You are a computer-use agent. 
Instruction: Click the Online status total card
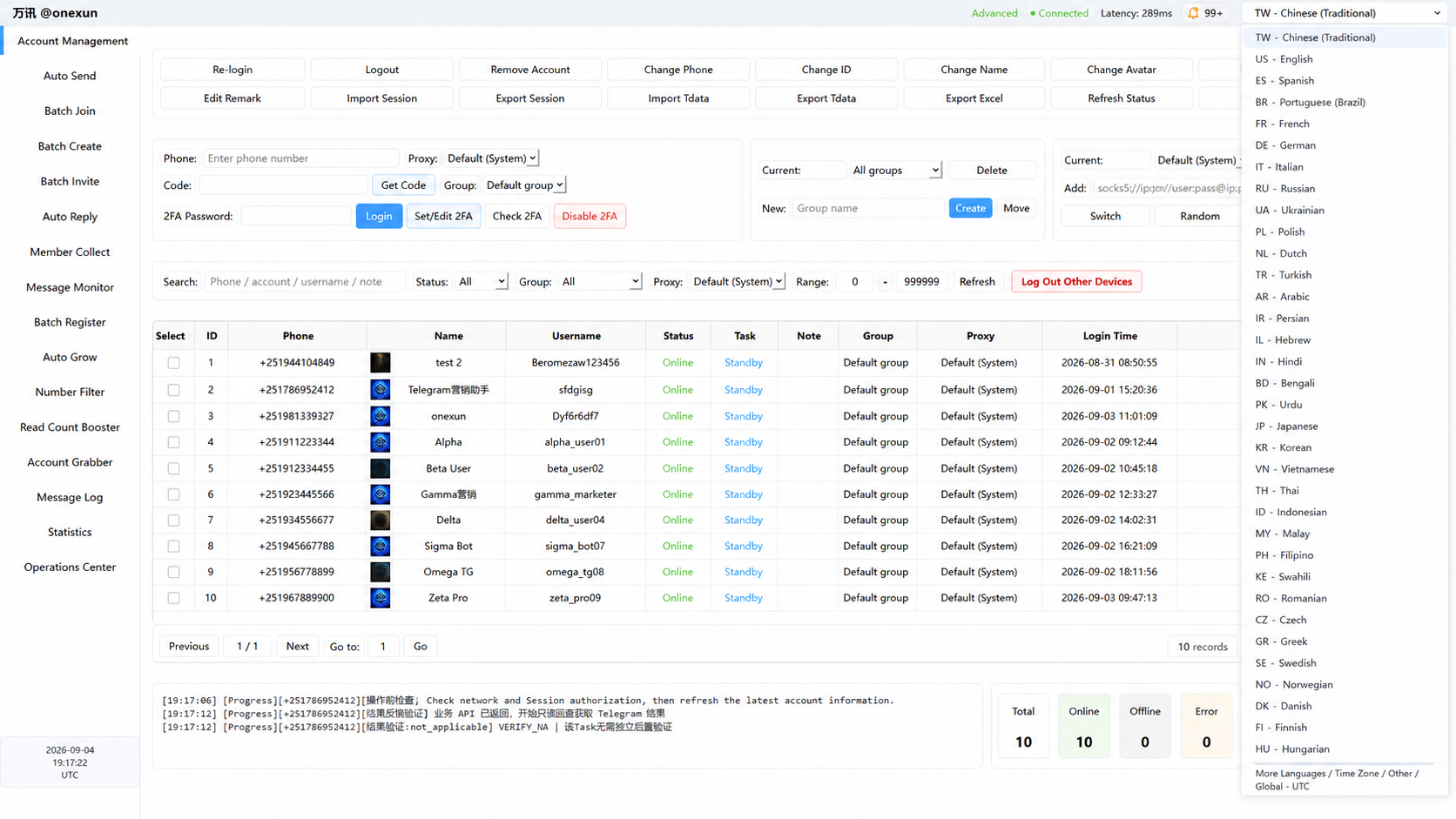click(1084, 727)
